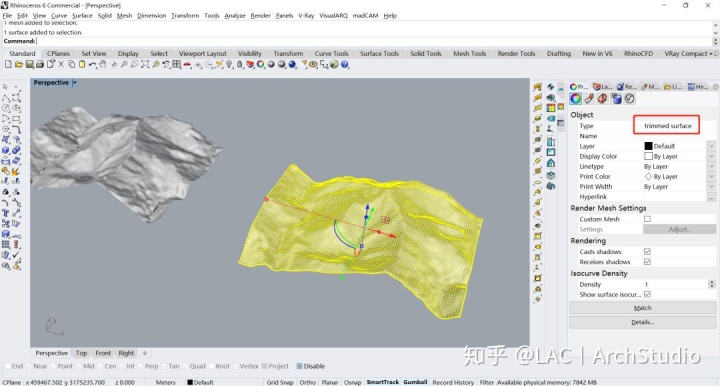Open the Analyze menu
The image size is (720, 386).
click(x=235, y=16)
